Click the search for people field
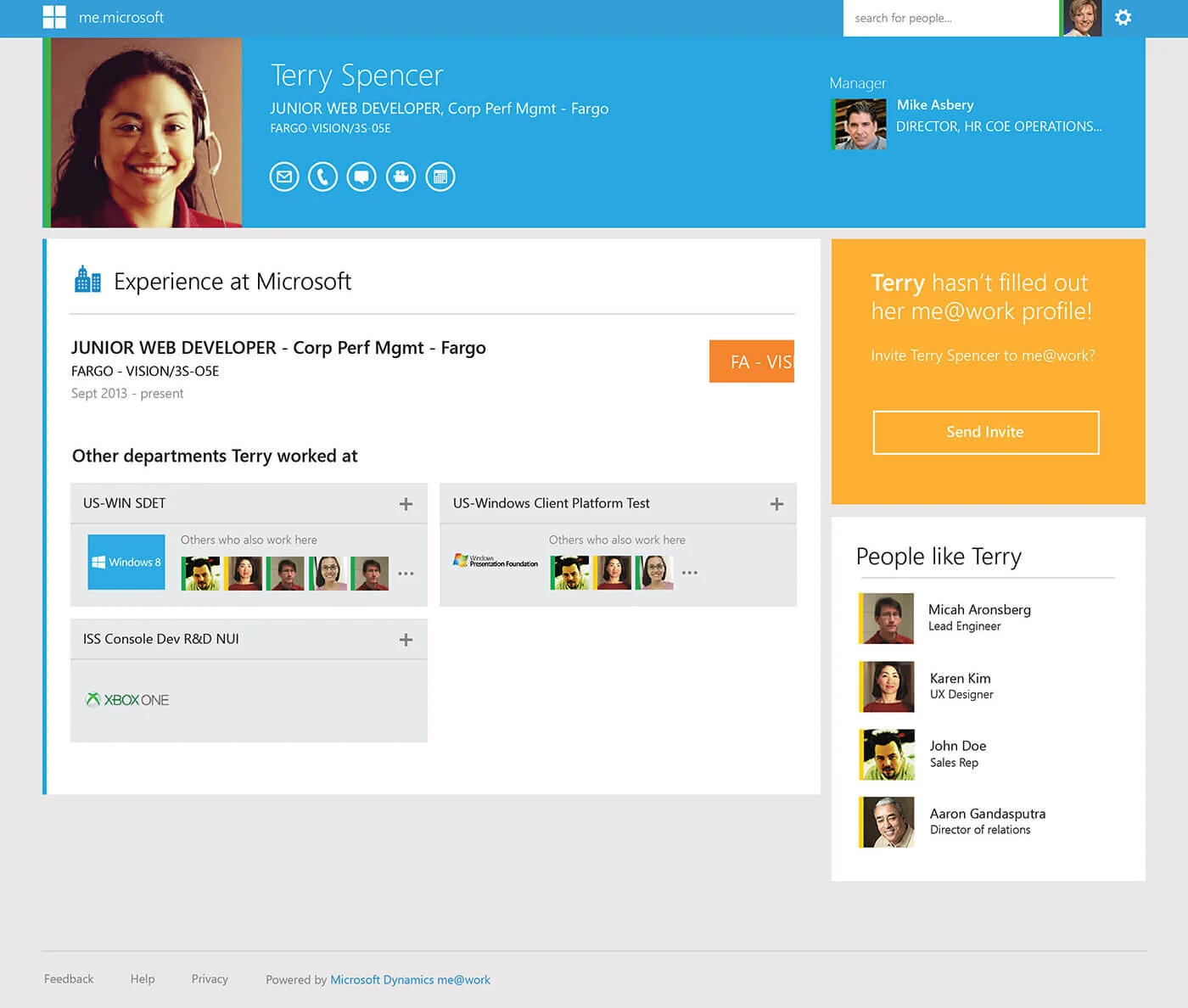Image resolution: width=1188 pixels, height=1008 pixels. (950, 18)
